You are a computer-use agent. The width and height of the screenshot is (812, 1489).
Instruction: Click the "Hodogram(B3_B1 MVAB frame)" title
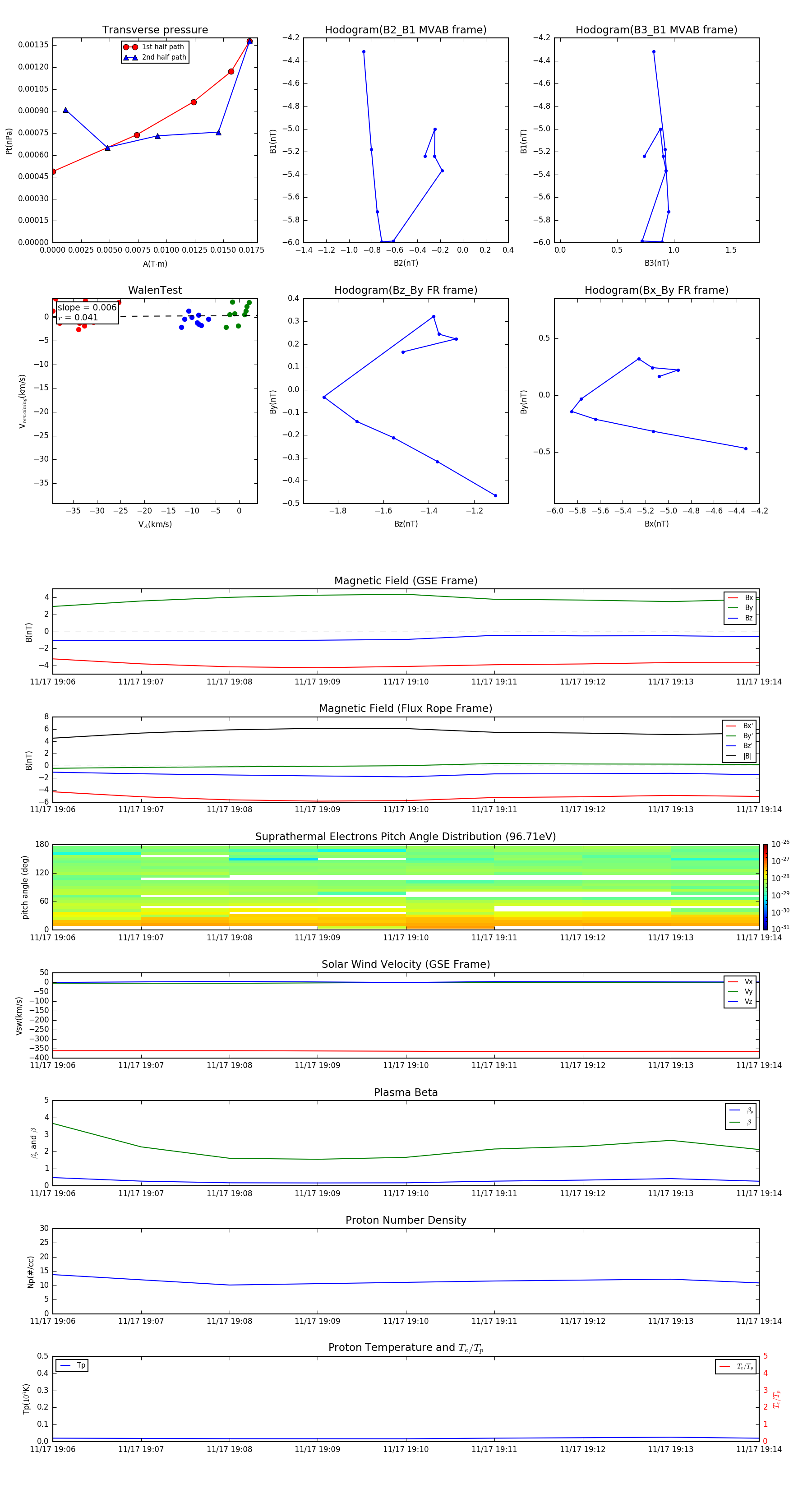(656, 30)
